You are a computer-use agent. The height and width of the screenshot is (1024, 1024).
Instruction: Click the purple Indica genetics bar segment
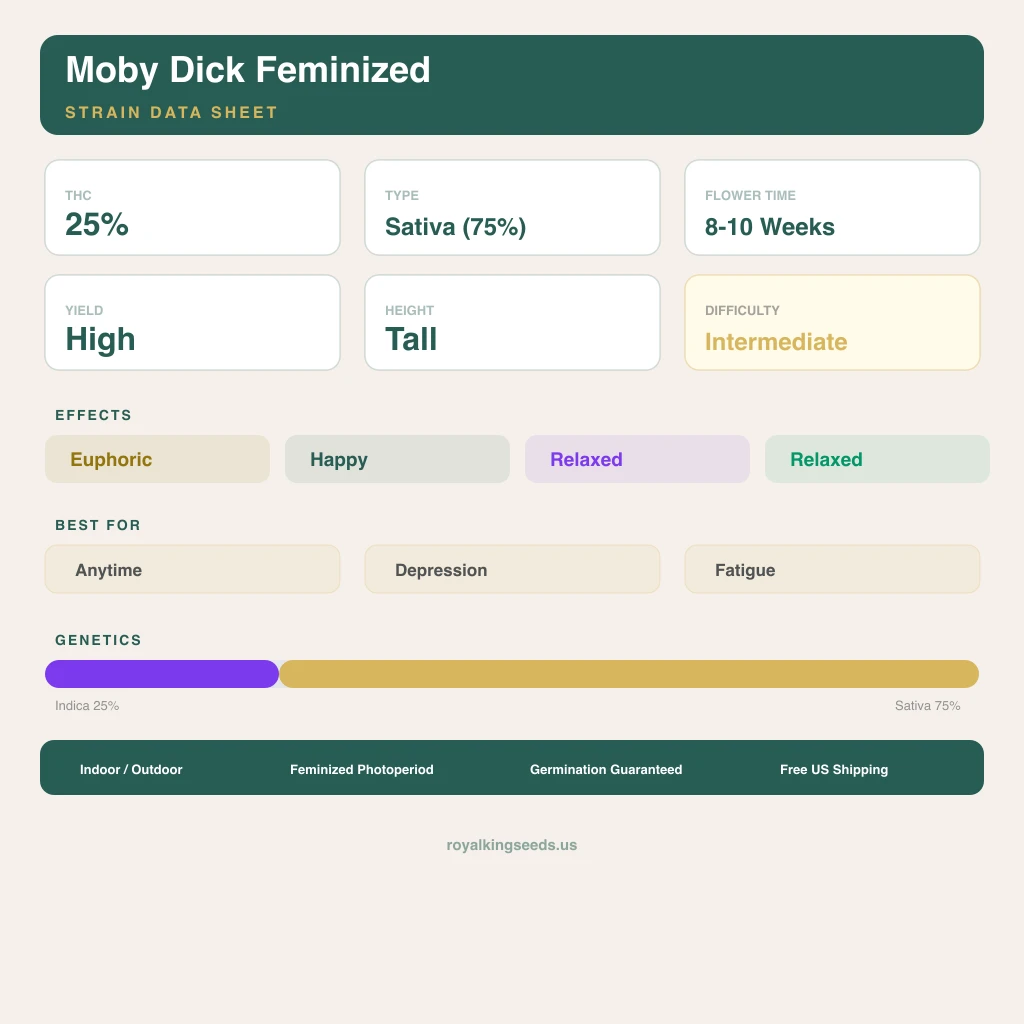pos(162,674)
